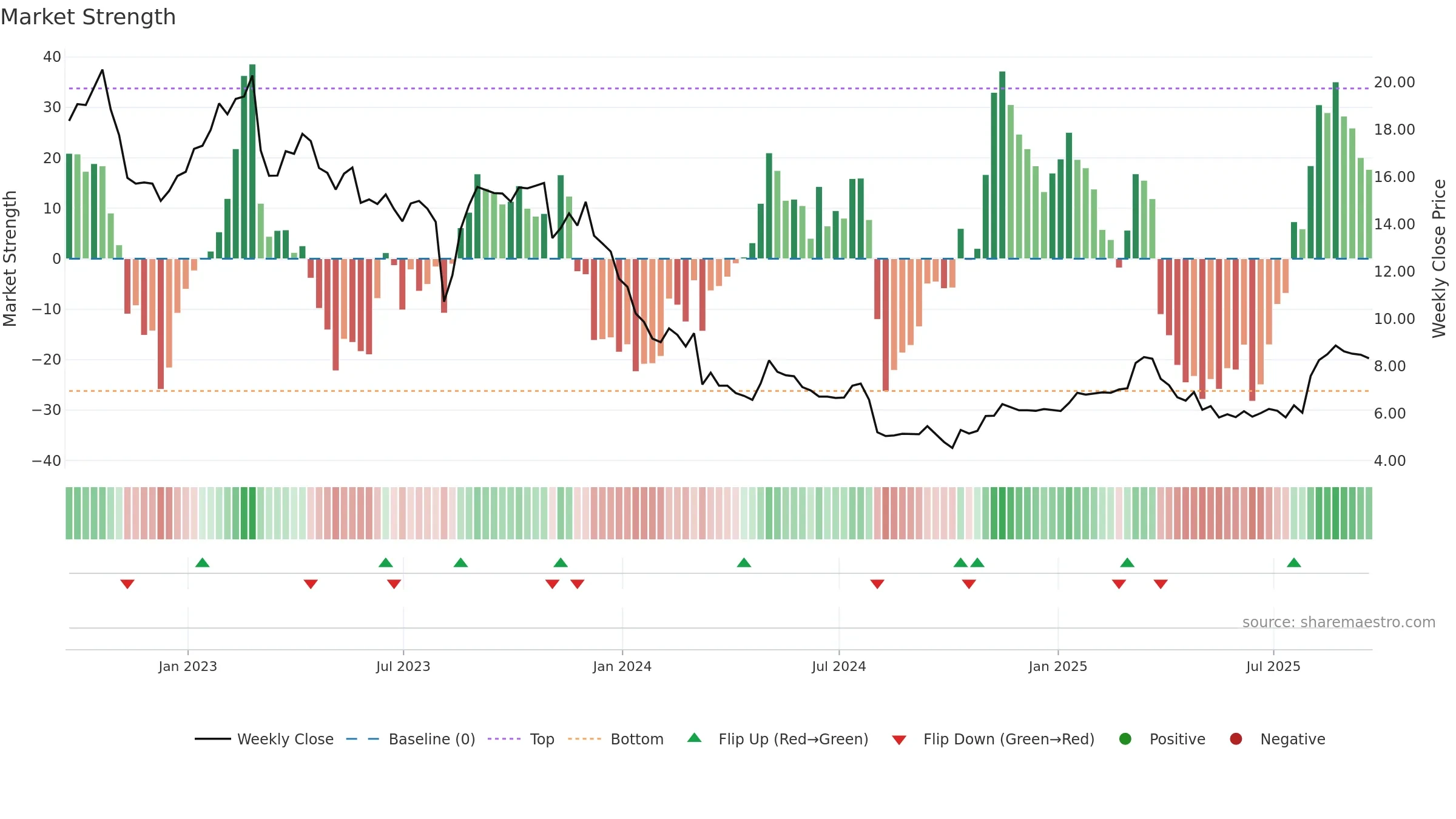Viewport: 1456px width, 819px height.
Task: Click the Jul 2025 axis label
Action: point(1273,666)
